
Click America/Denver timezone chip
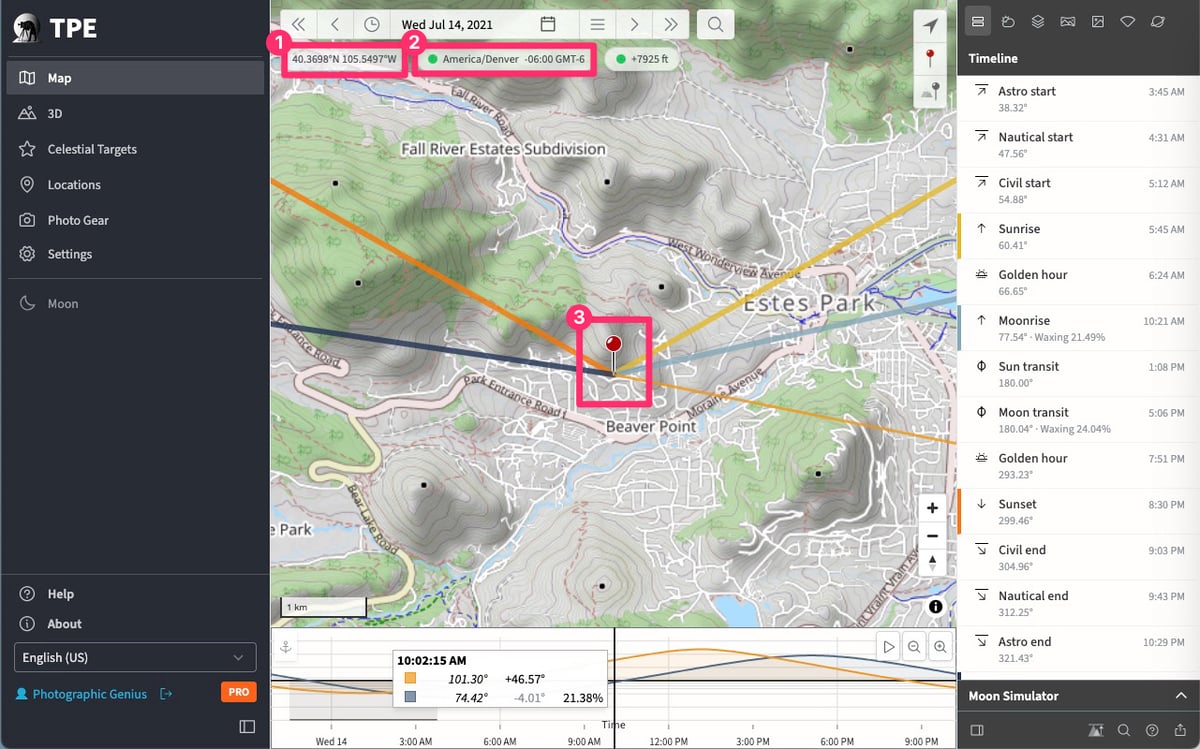click(x=506, y=59)
